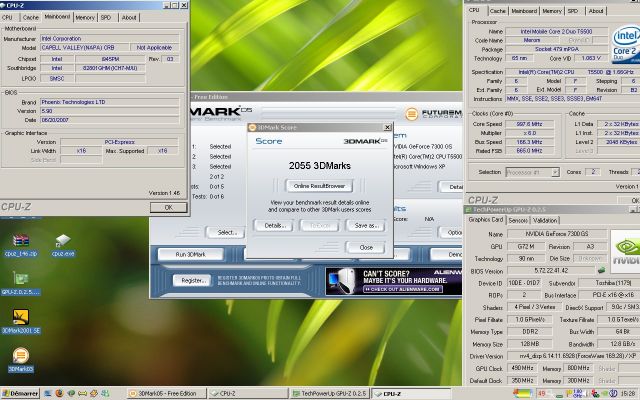Image resolution: width=640 pixels, height=400 pixels.
Task: Open Mainboard tab in the processor CPU-Z window
Action: 524,11
